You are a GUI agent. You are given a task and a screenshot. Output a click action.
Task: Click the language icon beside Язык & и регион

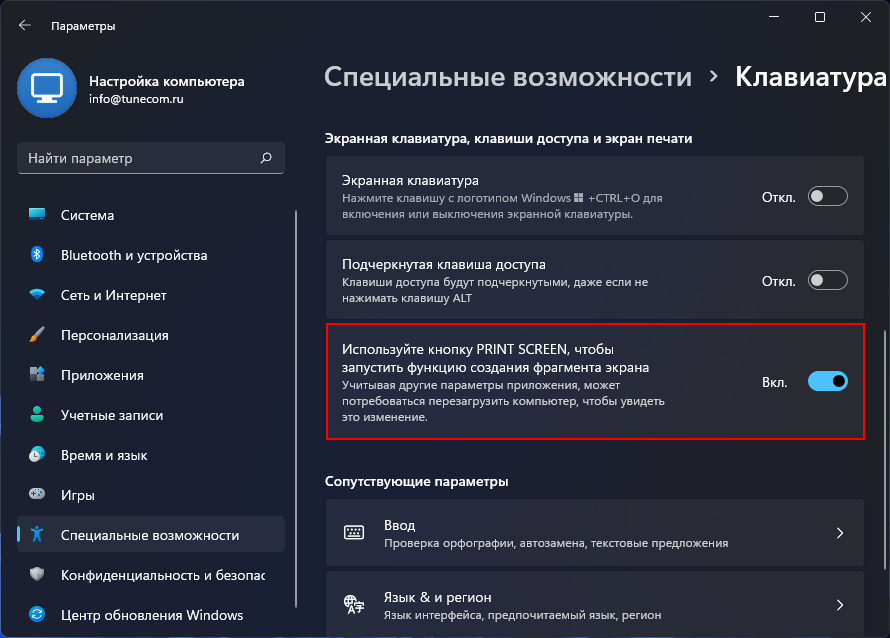tap(354, 605)
